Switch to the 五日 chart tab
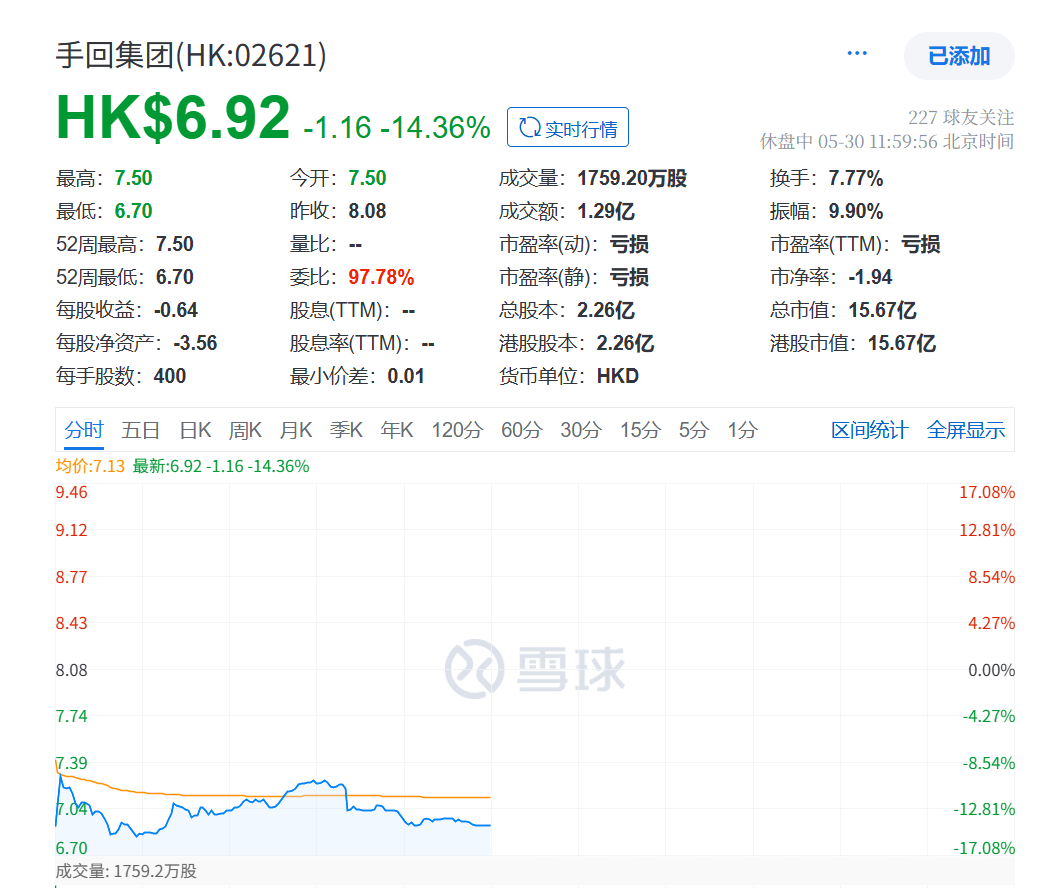The height and width of the screenshot is (888, 1053). pyautogui.click(x=140, y=430)
